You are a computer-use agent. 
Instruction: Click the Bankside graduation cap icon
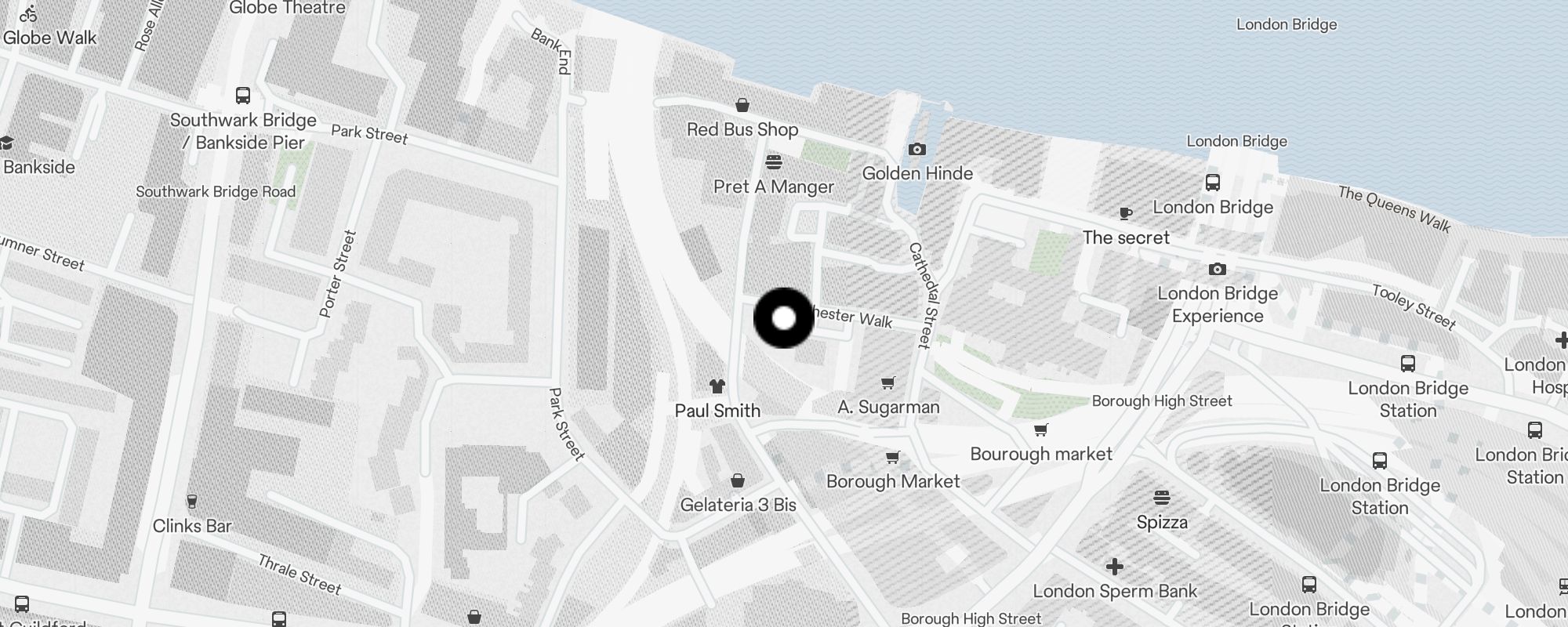[6, 143]
